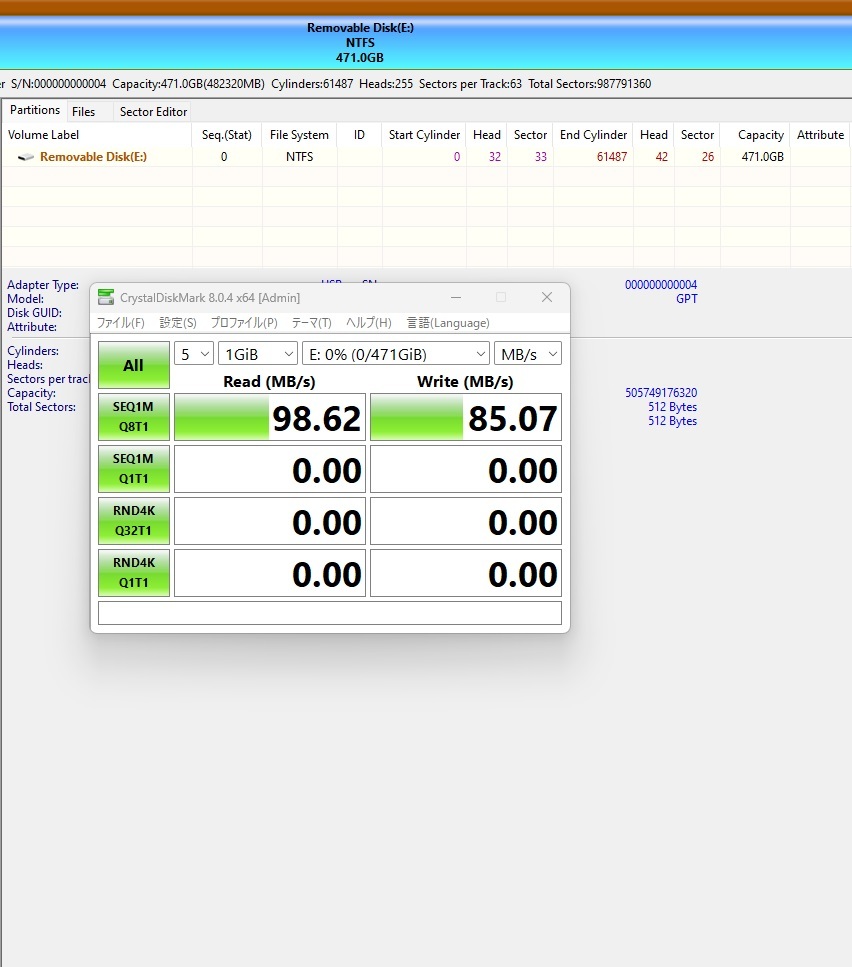Open the 言語(Language) menu
Image resolution: width=852 pixels, height=967 pixels.
[x=448, y=323]
